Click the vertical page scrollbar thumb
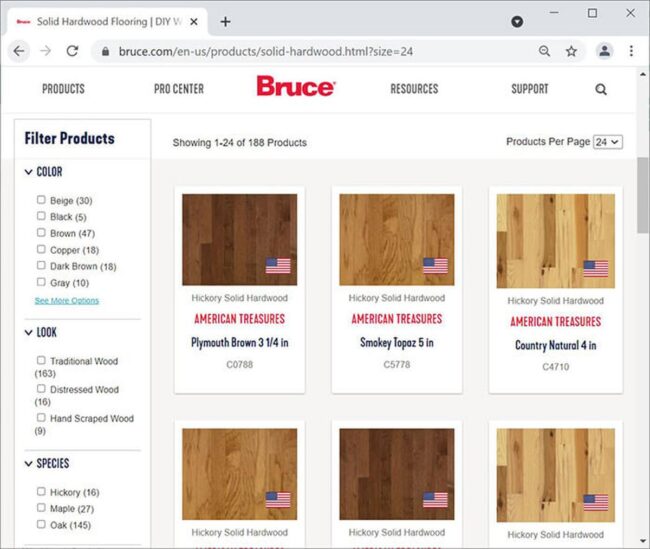Viewport: 650px width, 549px height. point(643,195)
